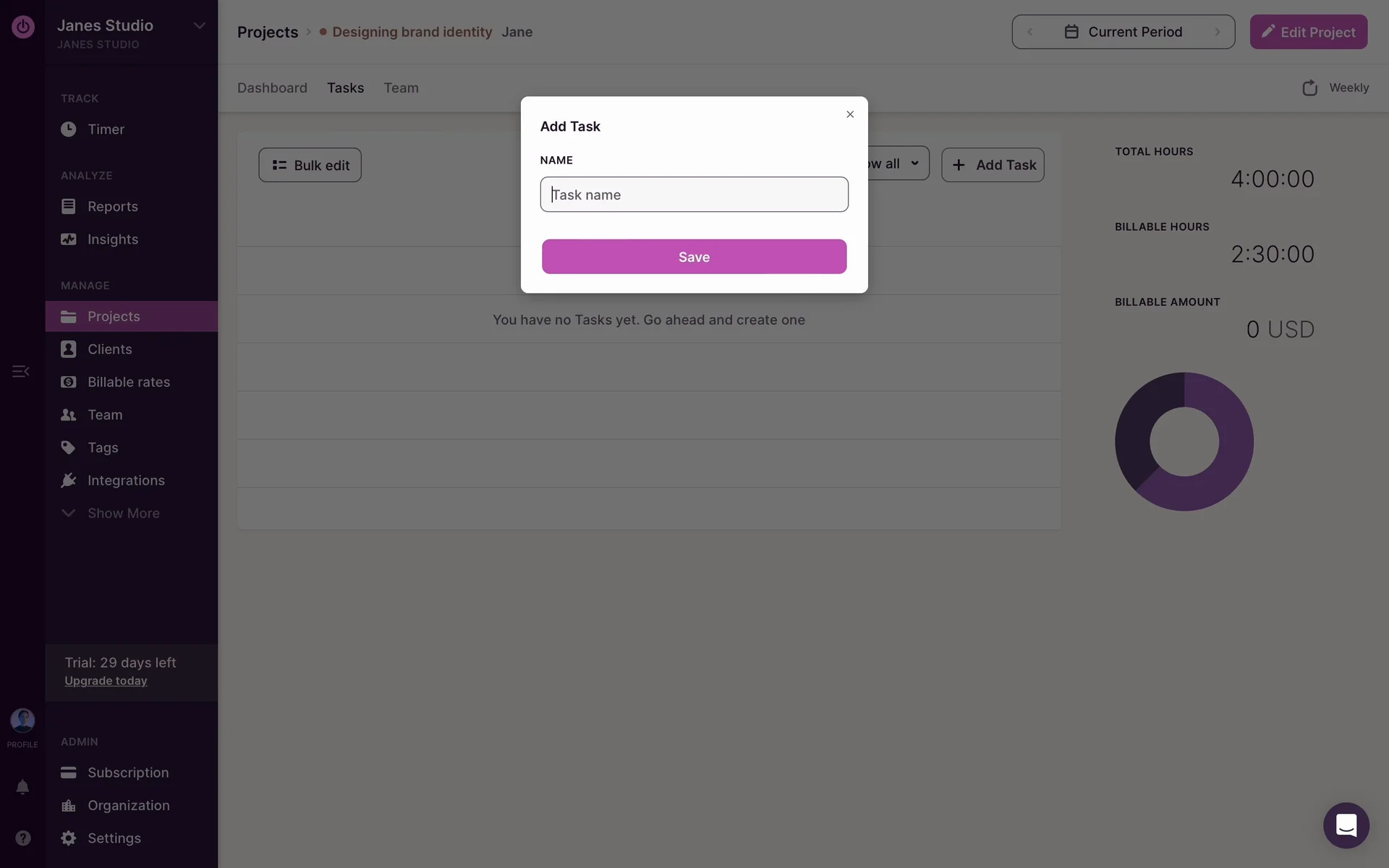The image size is (1389, 868).
Task: Open the Show all filter dropdown
Action: click(896, 164)
